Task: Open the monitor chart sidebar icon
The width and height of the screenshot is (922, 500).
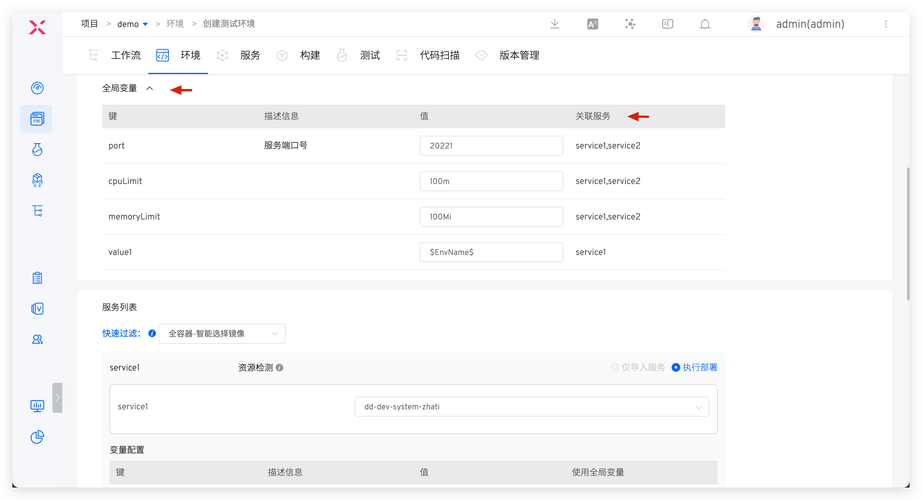Action: [37, 405]
